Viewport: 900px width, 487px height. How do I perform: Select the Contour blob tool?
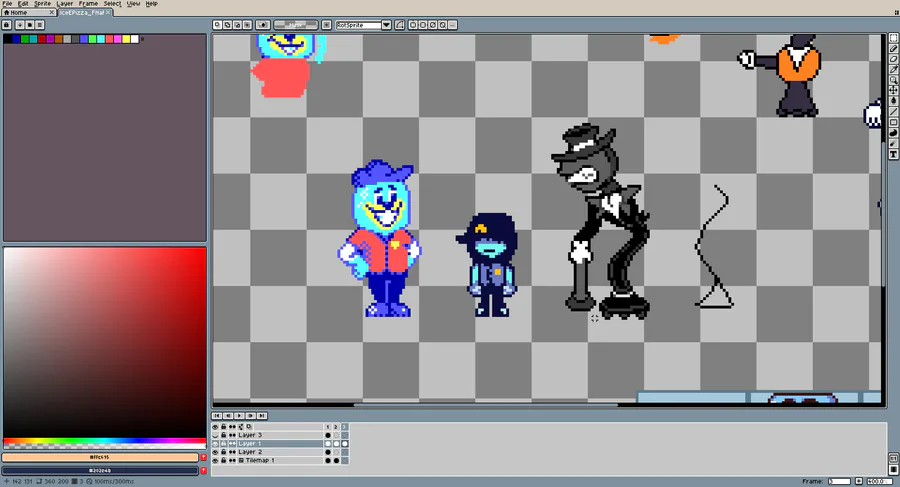894,133
